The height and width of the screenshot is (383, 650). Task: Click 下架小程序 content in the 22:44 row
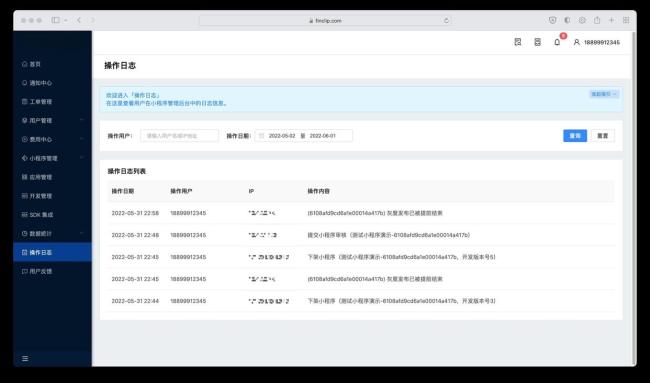[401, 301]
